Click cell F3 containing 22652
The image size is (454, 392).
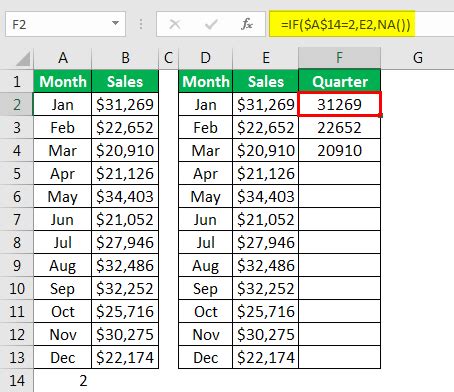pyautogui.click(x=340, y=127)
